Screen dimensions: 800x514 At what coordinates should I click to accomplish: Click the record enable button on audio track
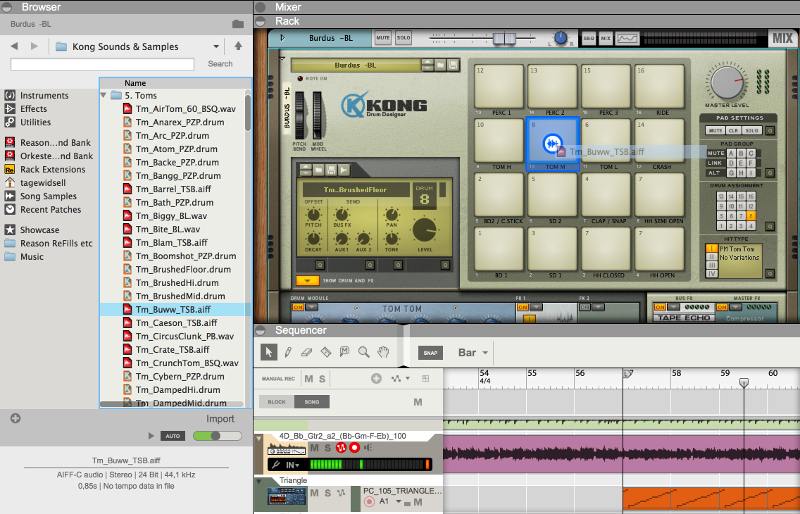click(x=354, y=447)
